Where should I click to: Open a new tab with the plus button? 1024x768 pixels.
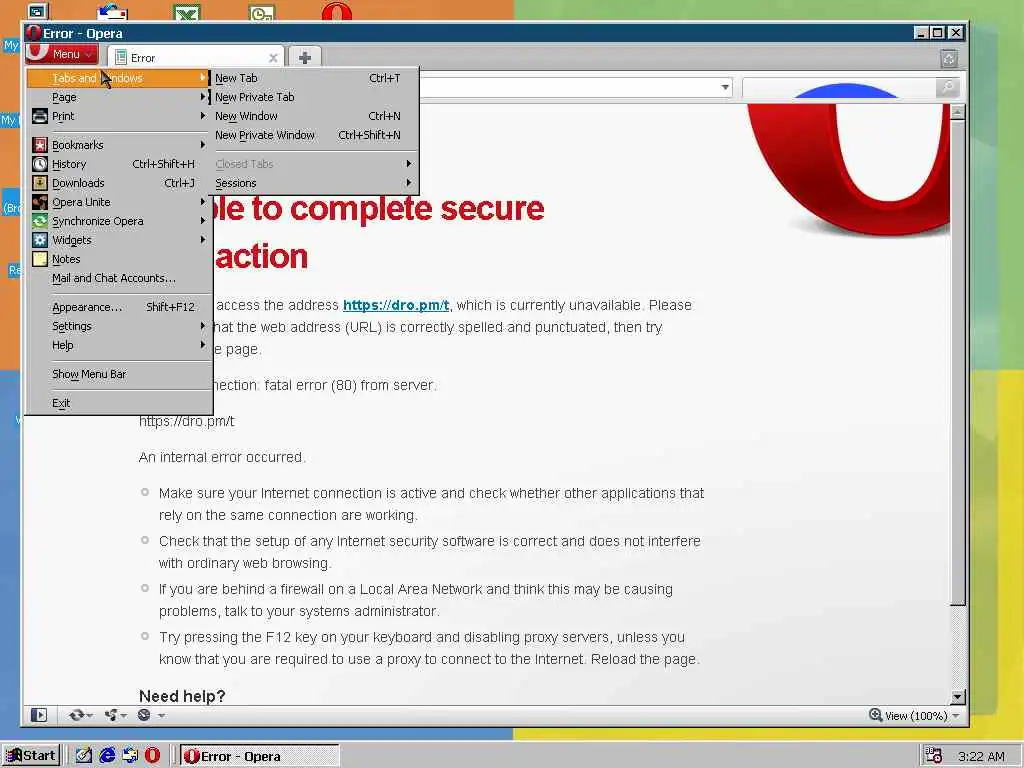304,57
